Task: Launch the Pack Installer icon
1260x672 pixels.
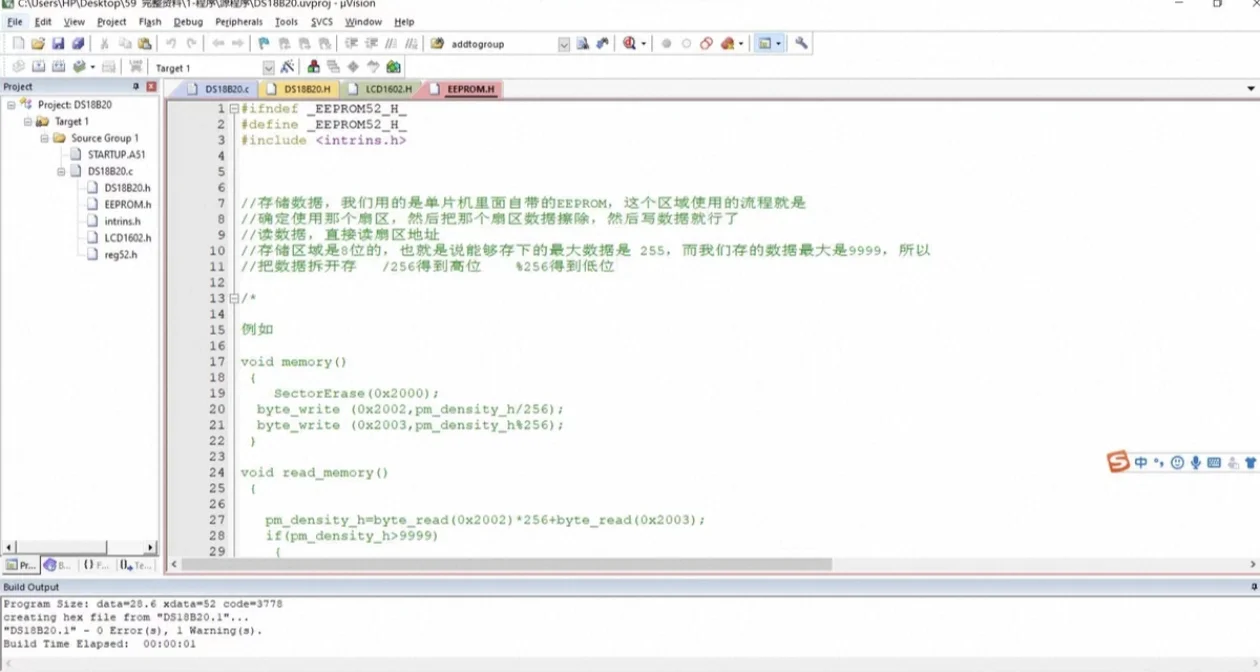Action: pos(393,67)
